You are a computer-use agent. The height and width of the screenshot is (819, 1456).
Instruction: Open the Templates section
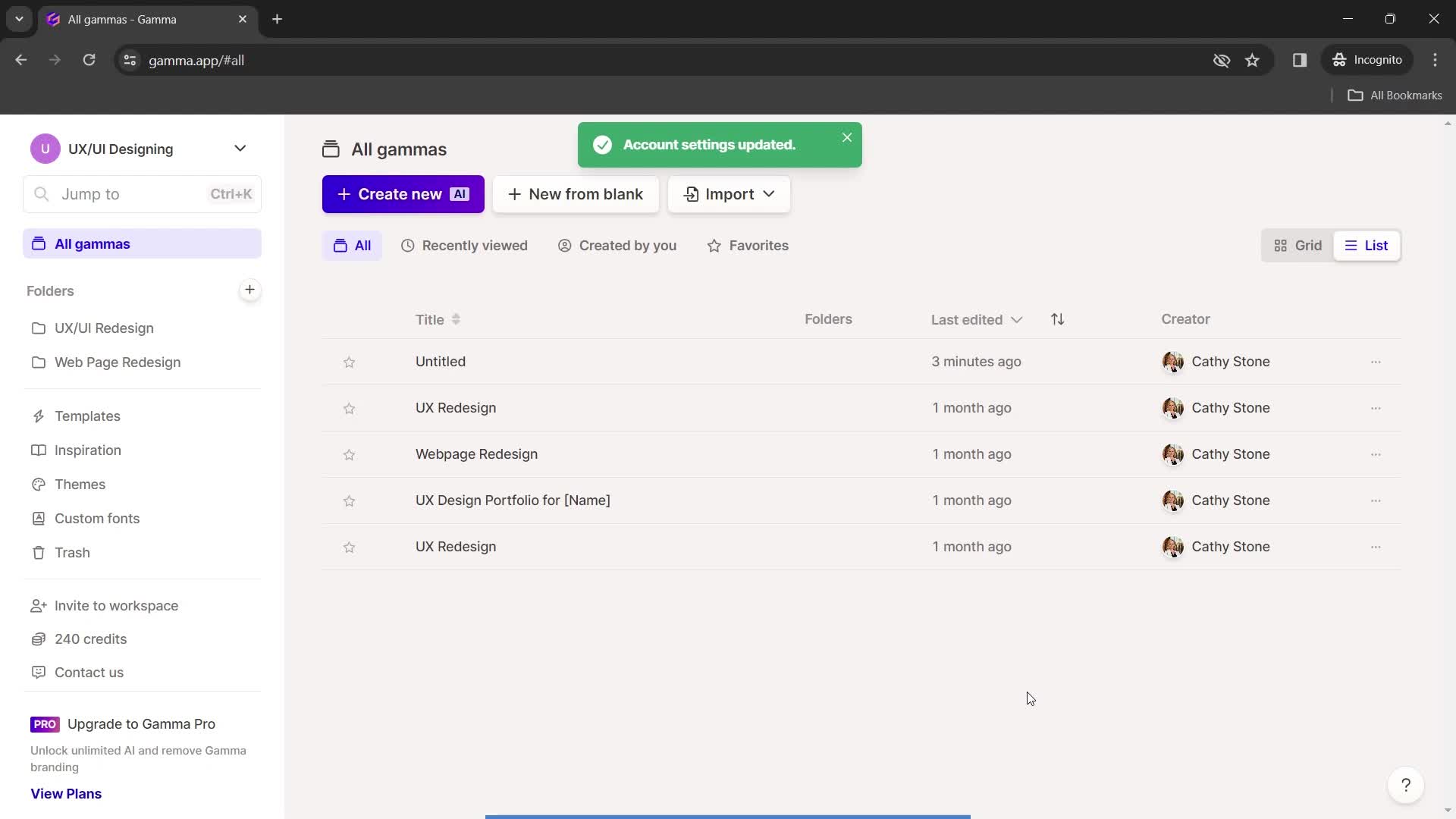pyautogui.click(x=87, y=415)
